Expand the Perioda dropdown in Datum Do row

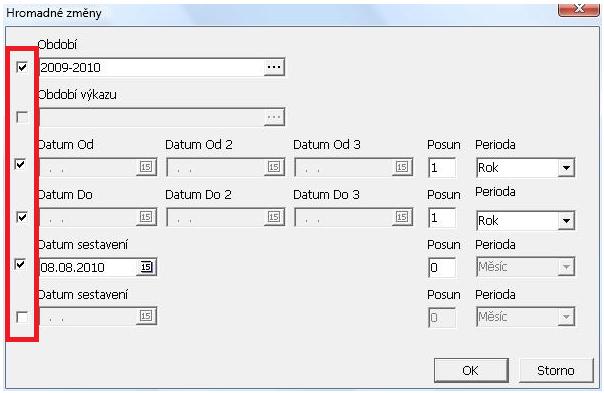[x=566, y=221]
